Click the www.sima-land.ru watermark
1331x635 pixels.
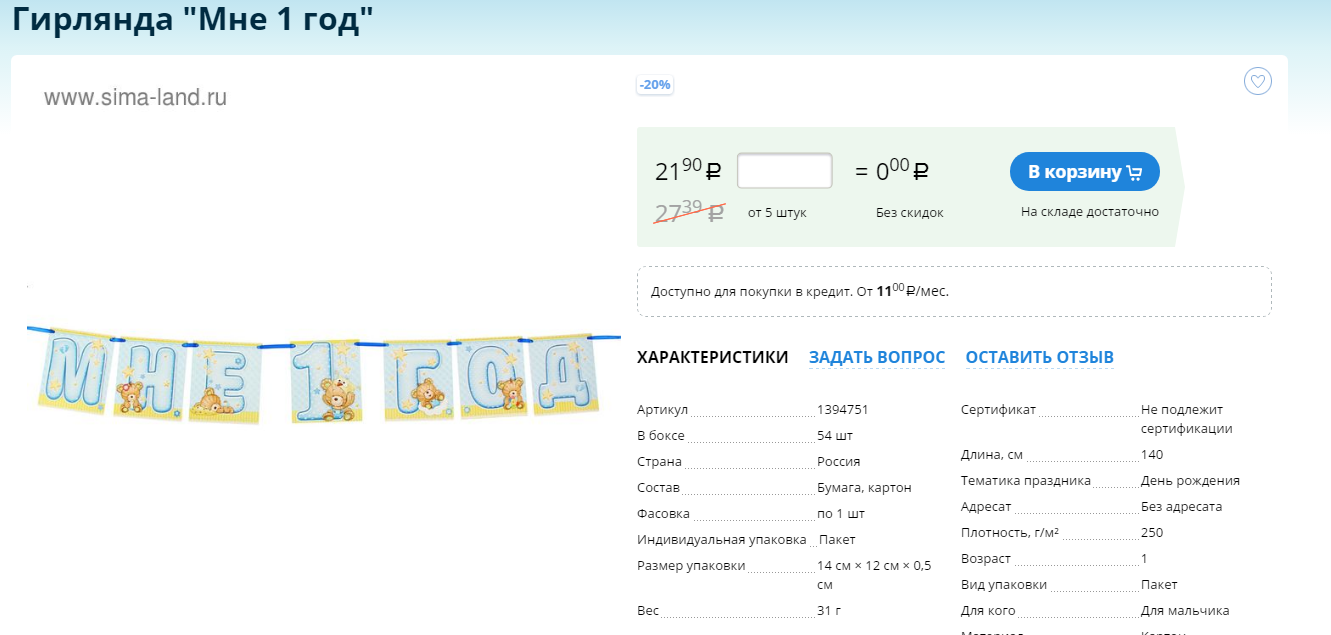point(135,98)
